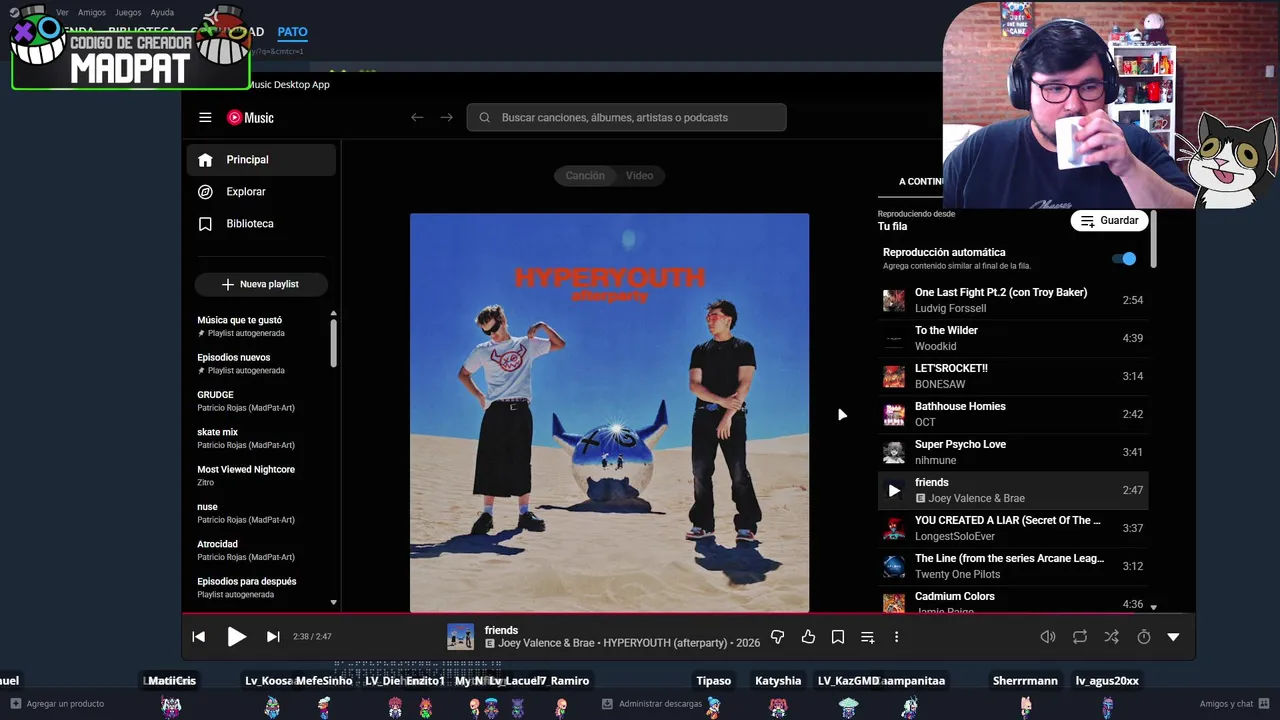The height and width of the screenshot is (720, 1280).
Task: Play Bathhouse Homies from queue
Action: 1013,414
